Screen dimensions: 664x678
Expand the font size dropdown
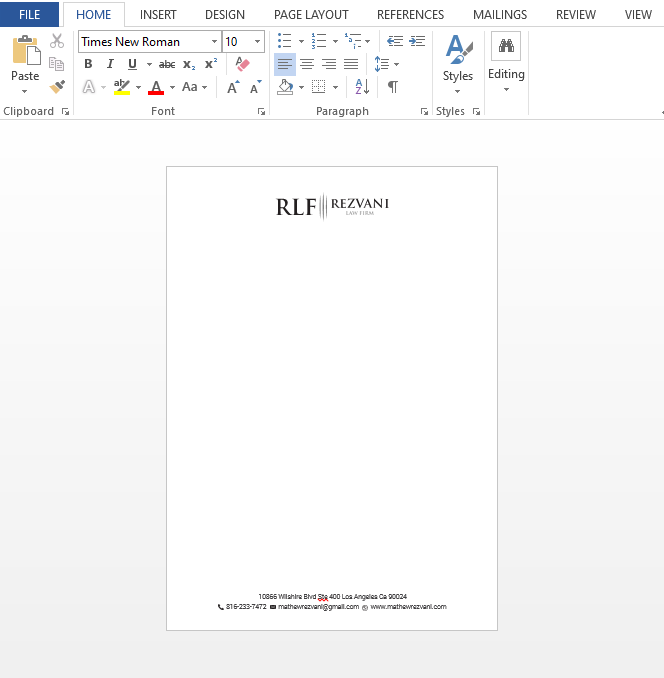258,42
